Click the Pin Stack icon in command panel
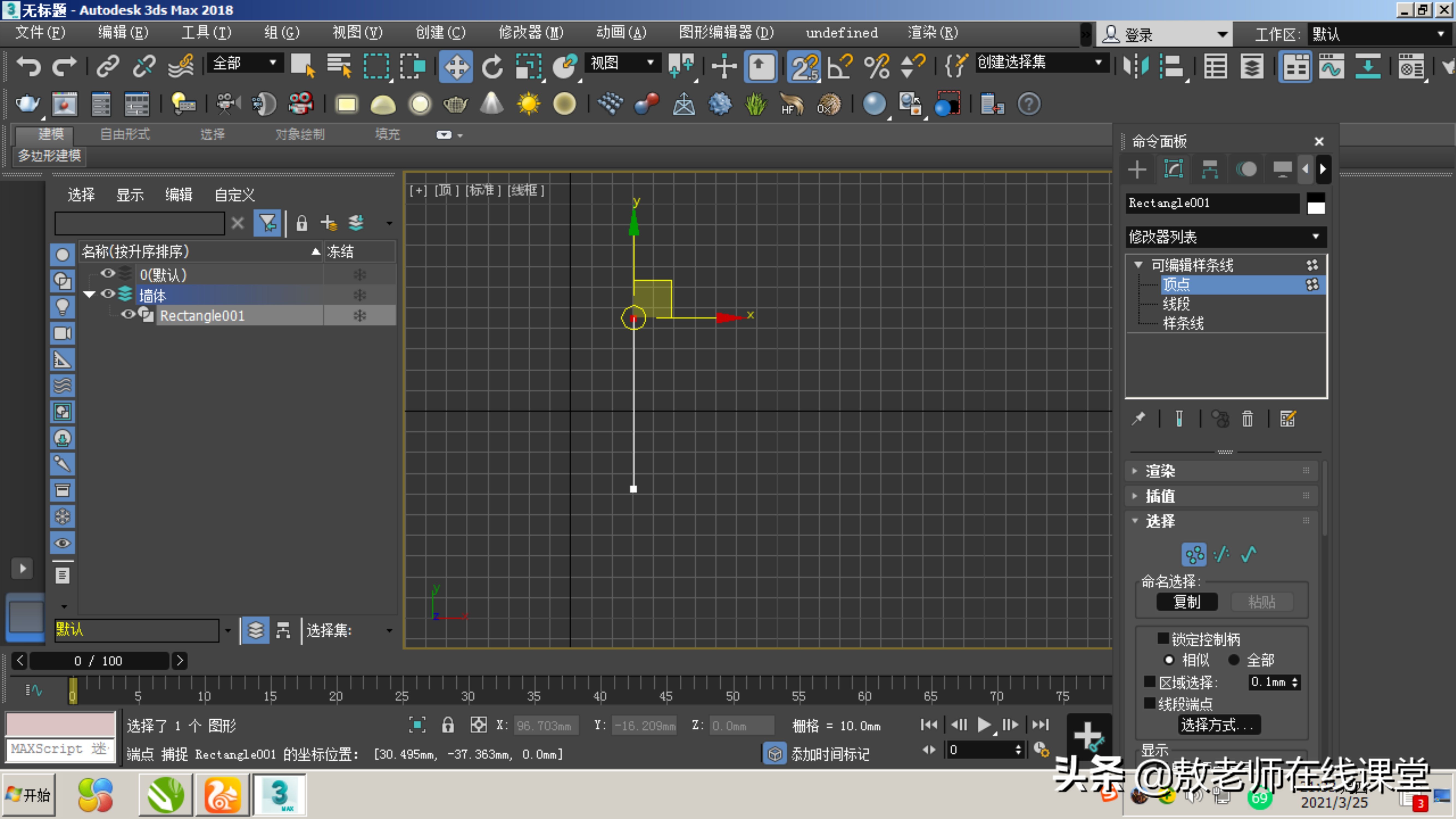1456x819 pixels. pyautogui.click(x=1138, y=418)
